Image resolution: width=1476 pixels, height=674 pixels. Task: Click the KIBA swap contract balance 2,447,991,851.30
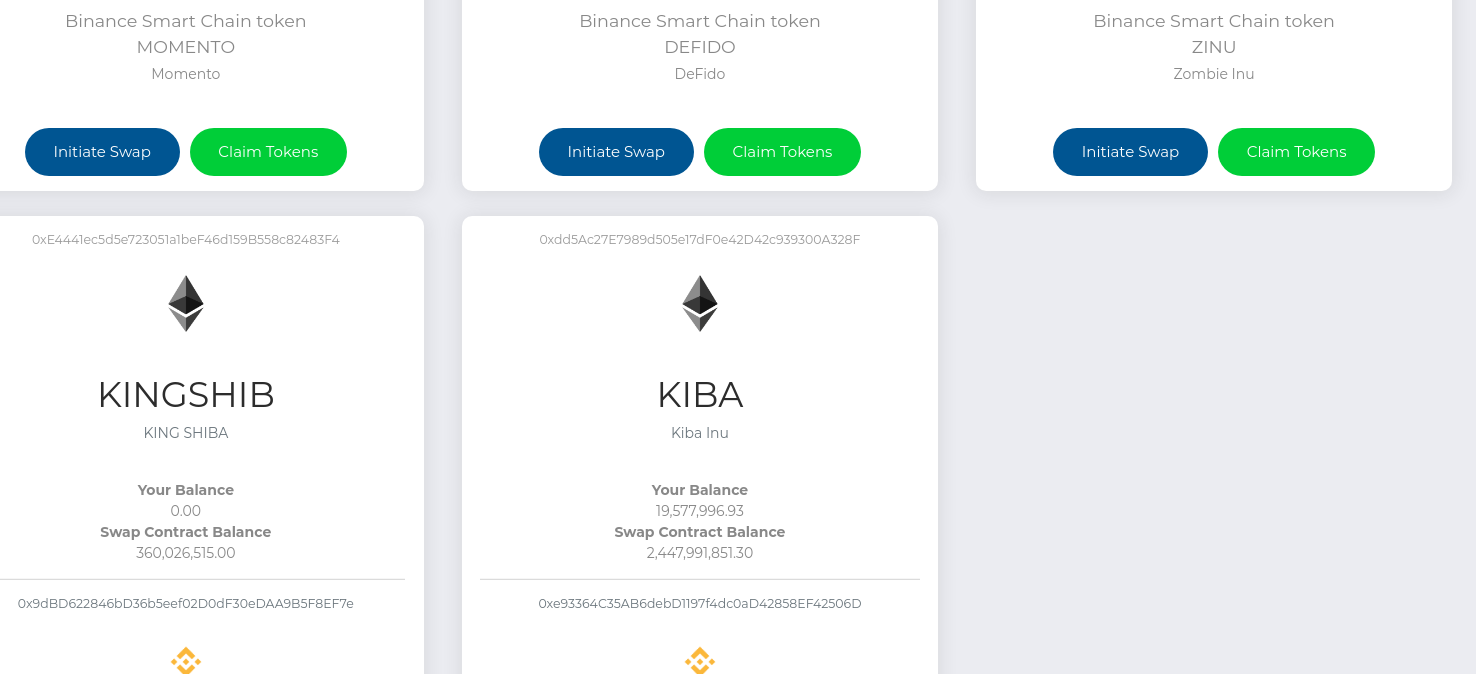coord(700,553)
